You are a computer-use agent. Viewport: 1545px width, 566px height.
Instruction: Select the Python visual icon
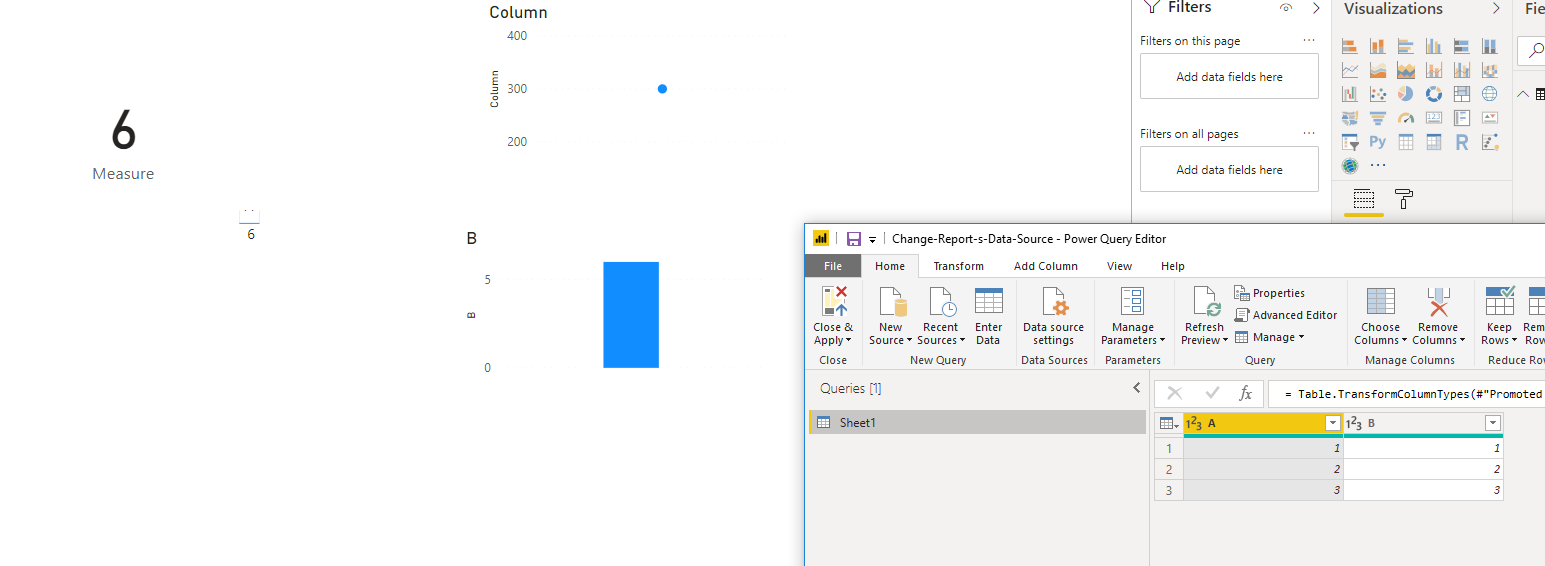click(x=1378, y=142)
